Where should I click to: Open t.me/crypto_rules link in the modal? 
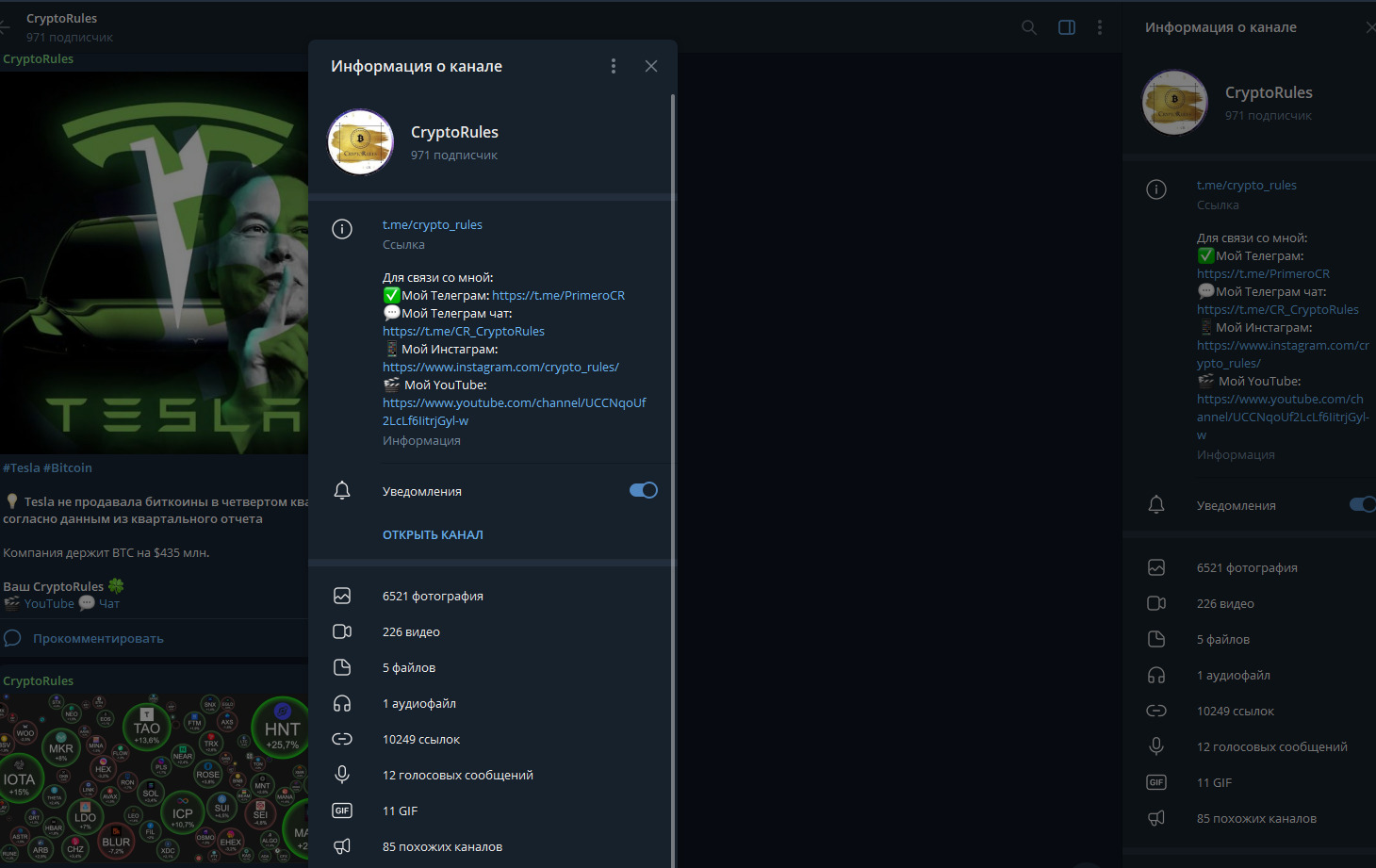click(x=433, y=224)
